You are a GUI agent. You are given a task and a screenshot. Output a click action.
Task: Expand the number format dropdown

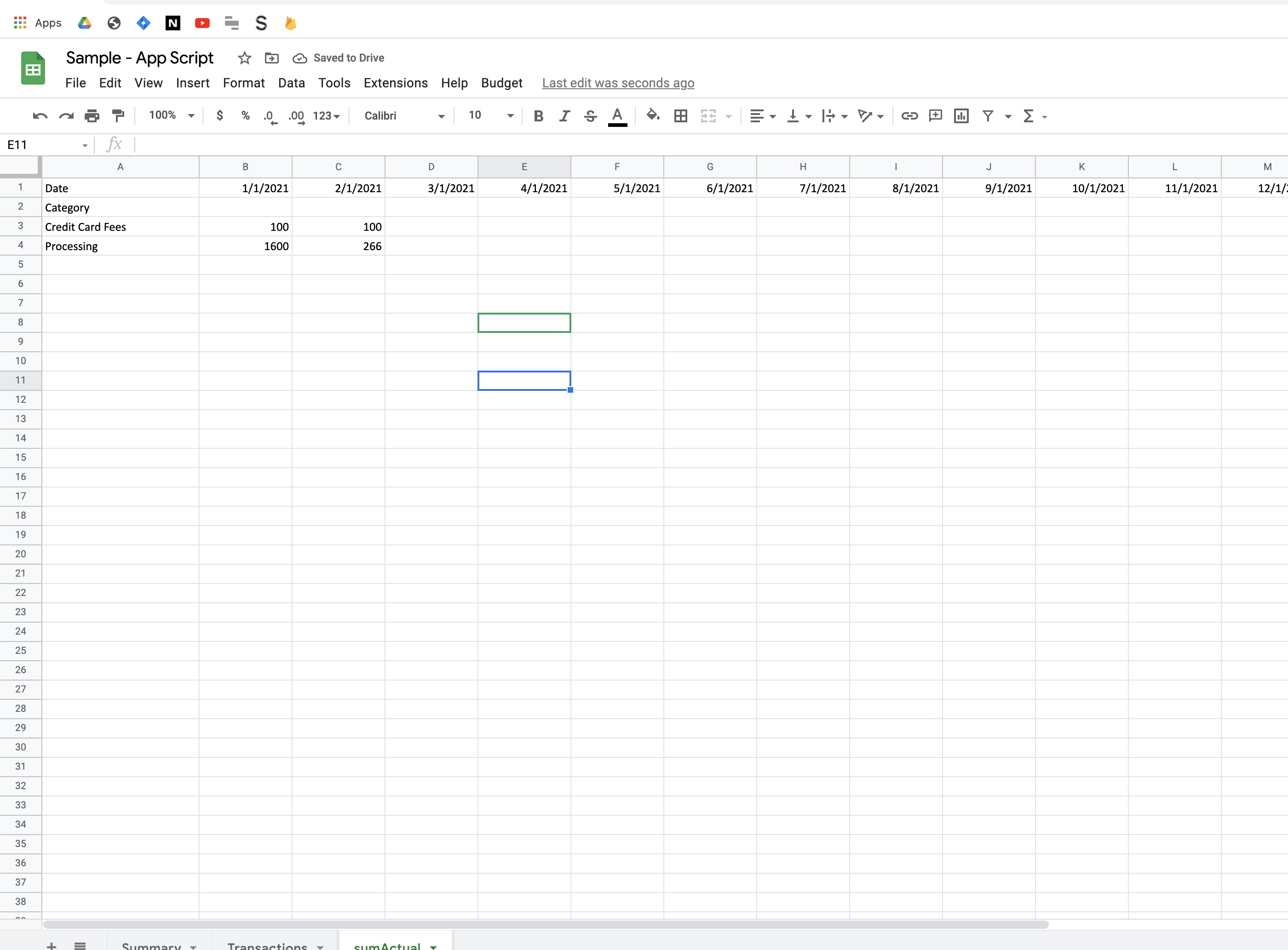pyautogui.click(x=326, y=115)
